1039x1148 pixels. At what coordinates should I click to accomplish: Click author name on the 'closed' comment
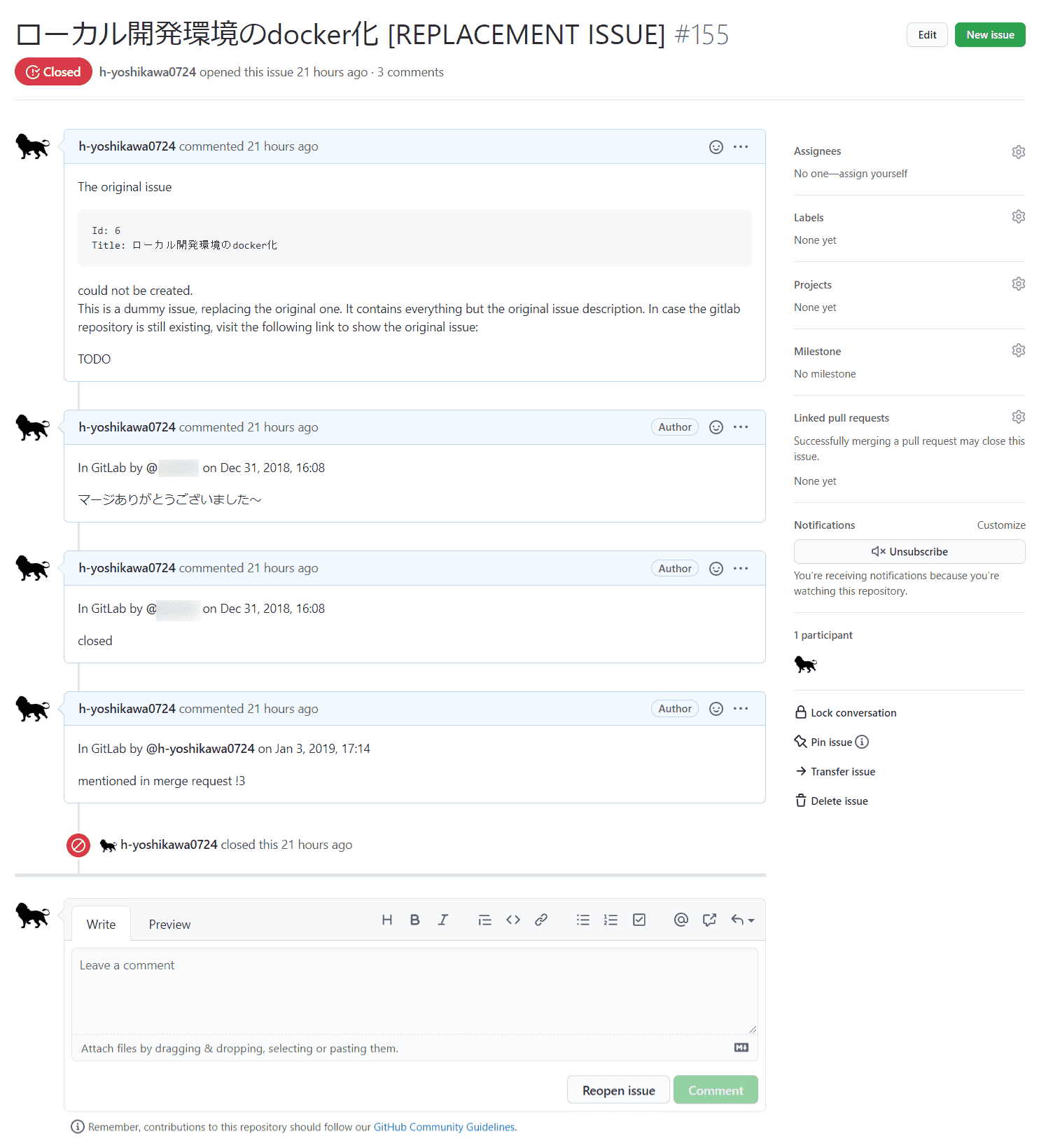127,568
